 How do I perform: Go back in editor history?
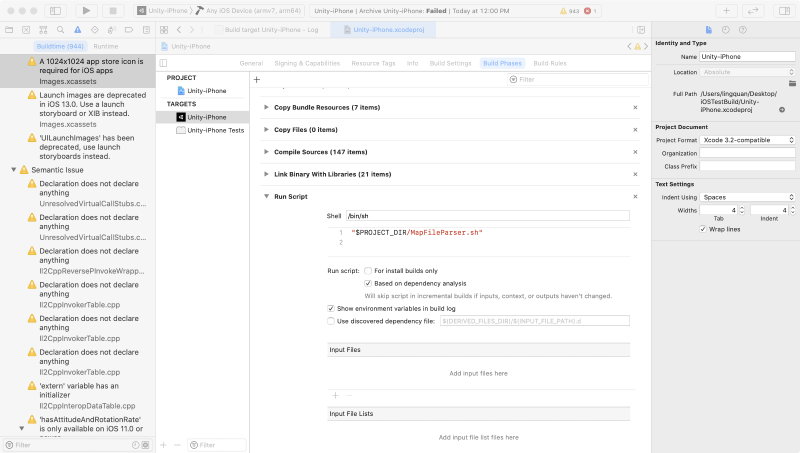click(x=179, y=30)
